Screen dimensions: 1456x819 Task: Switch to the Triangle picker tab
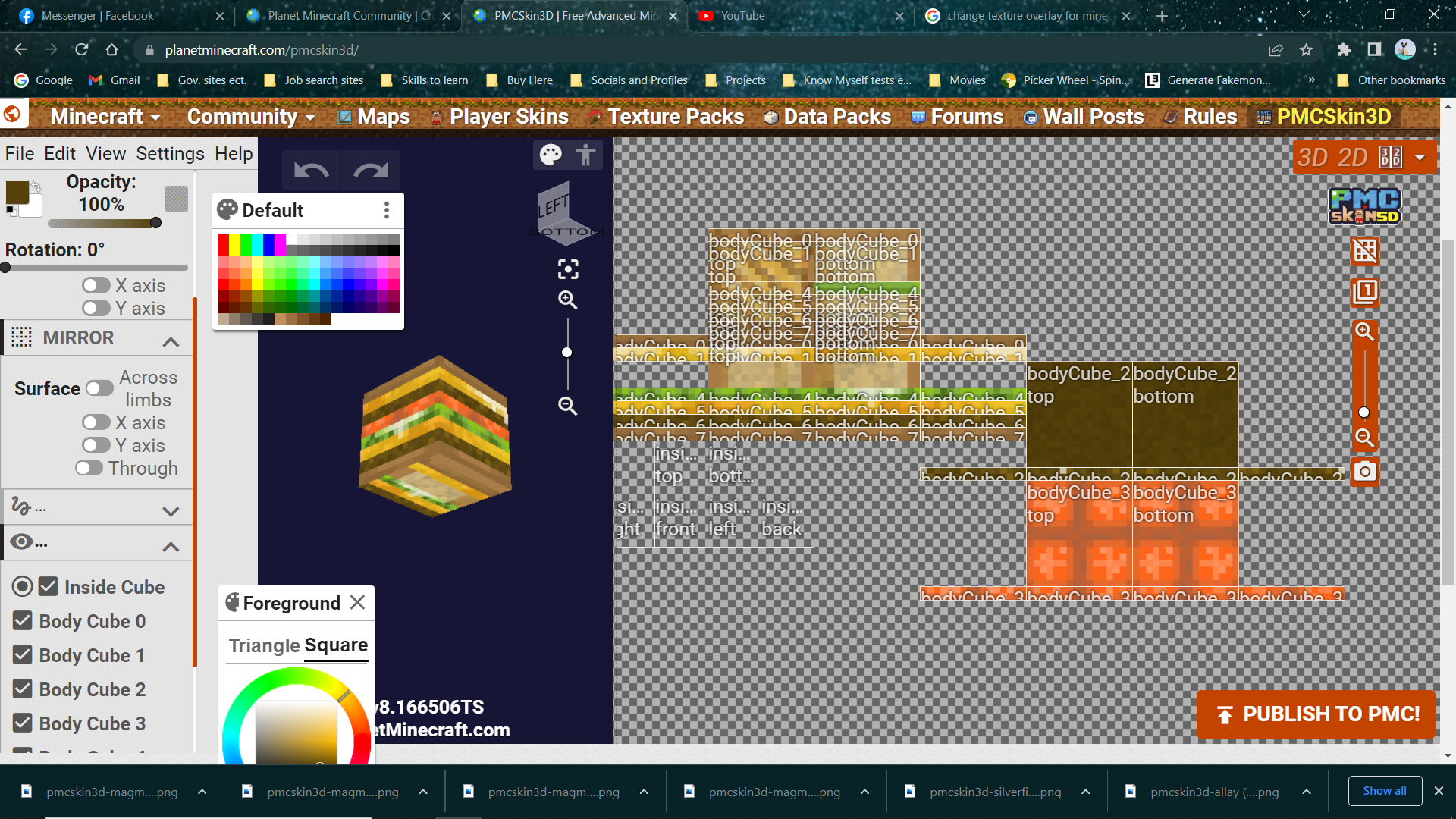(x=265, y=645)
